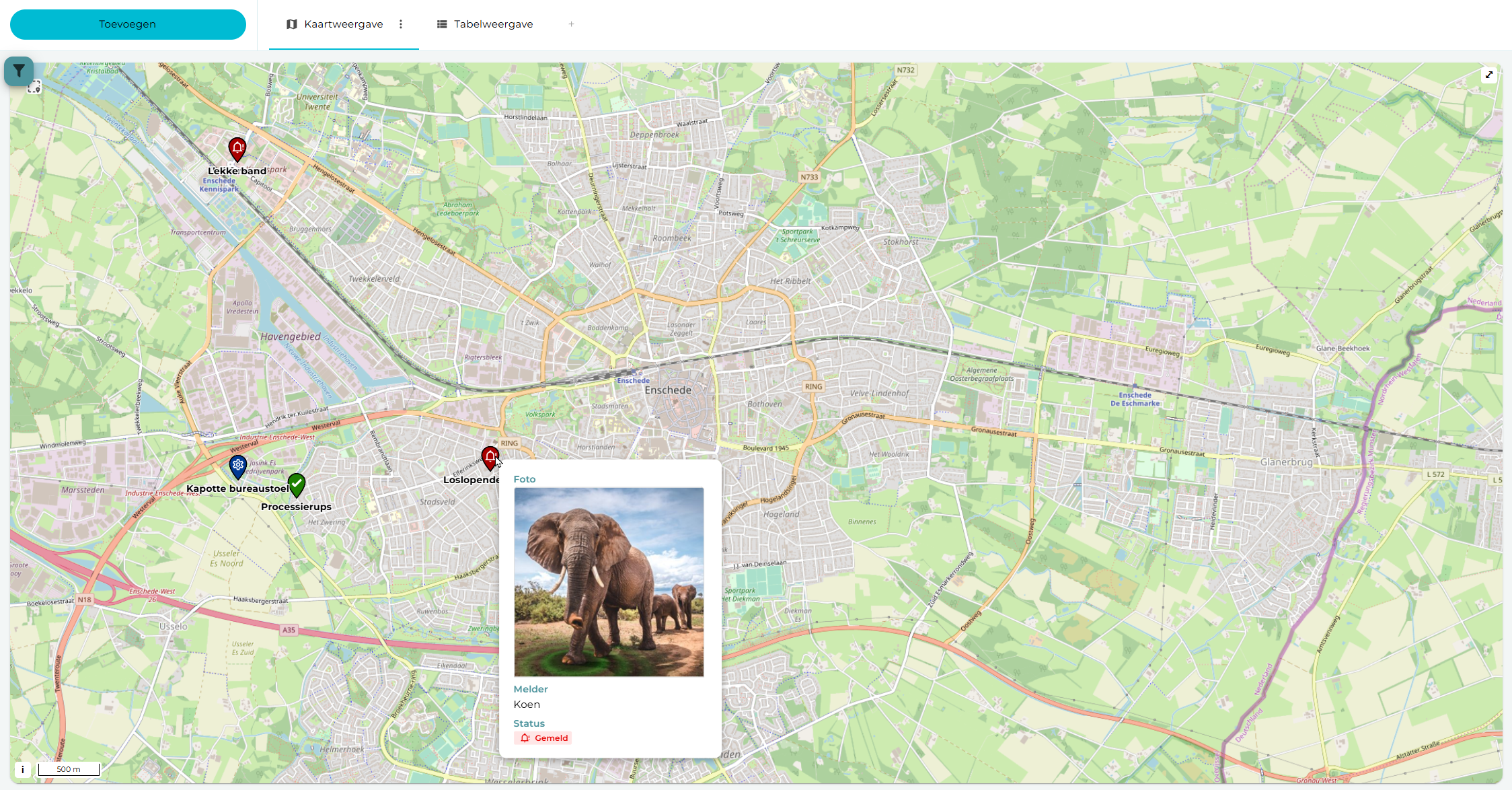
Task: Click the red Gemeld status badge
Action: (x=543, y=738)
